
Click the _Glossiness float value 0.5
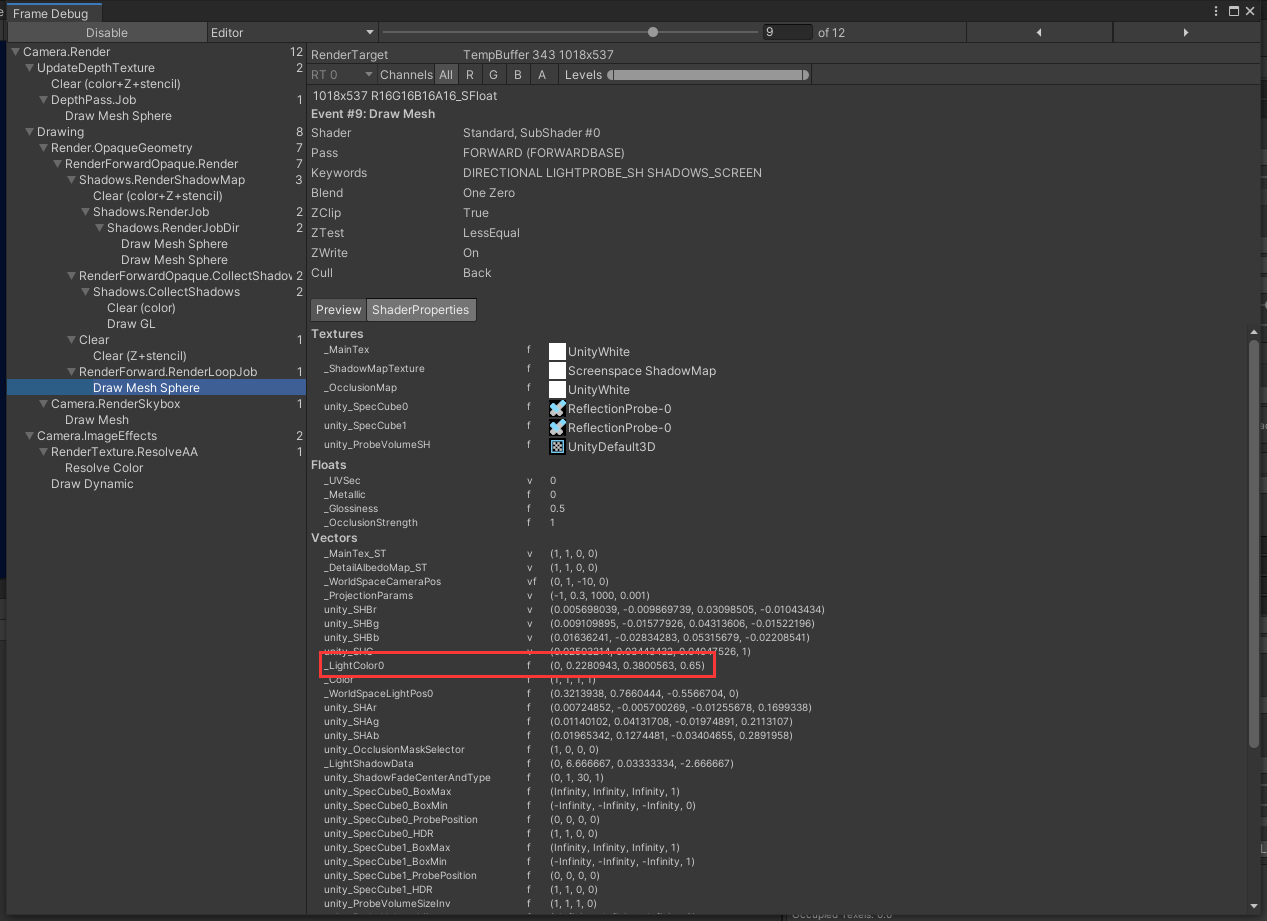[x=559, y=509]
